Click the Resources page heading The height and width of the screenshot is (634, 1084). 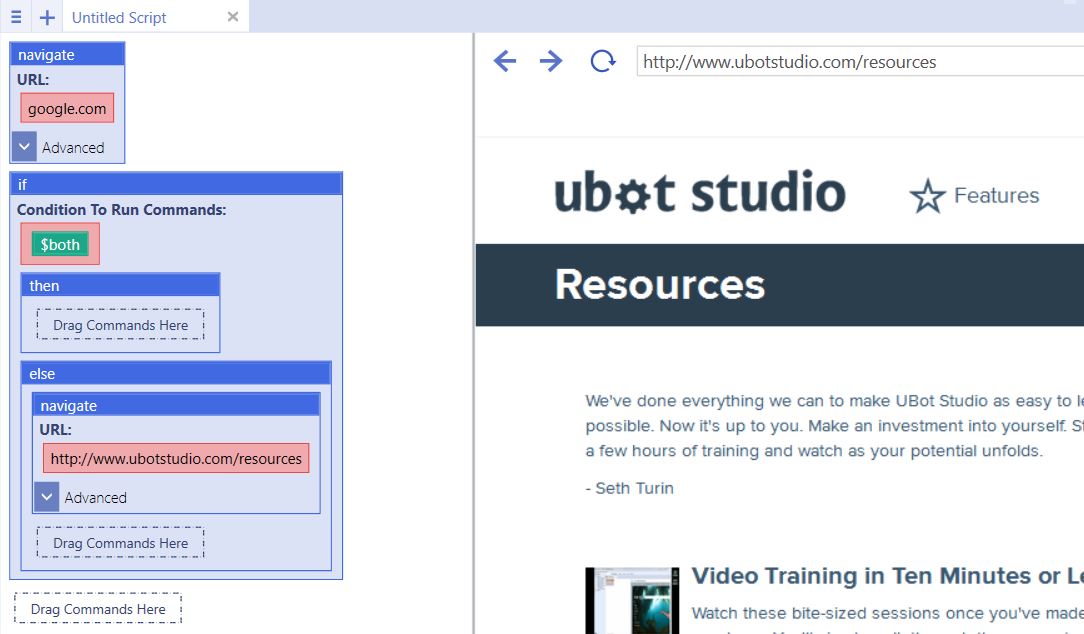[660, 284]
